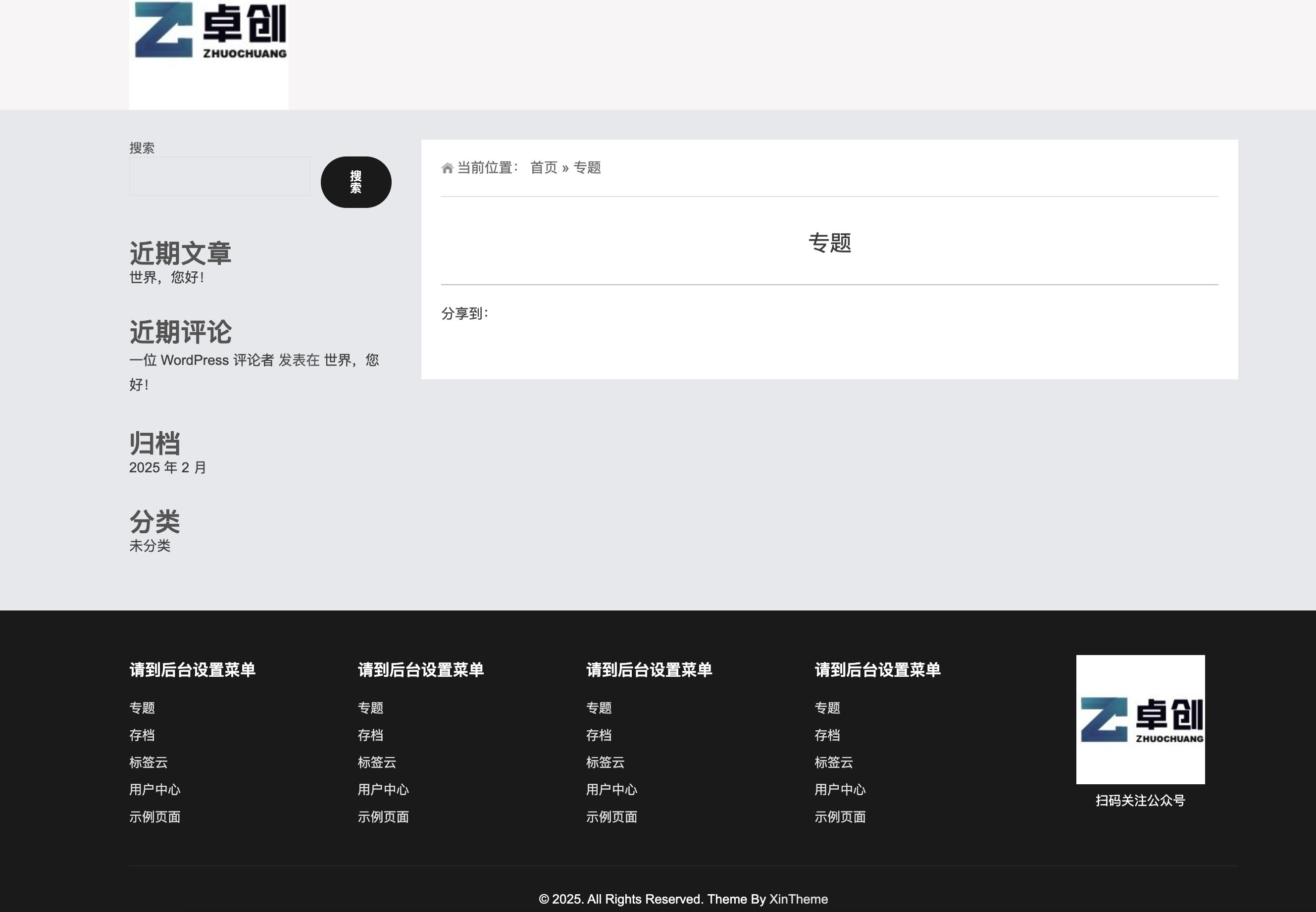
Task: Click 存档 in the fourth footer menu column
Action: tap(828, 735)
